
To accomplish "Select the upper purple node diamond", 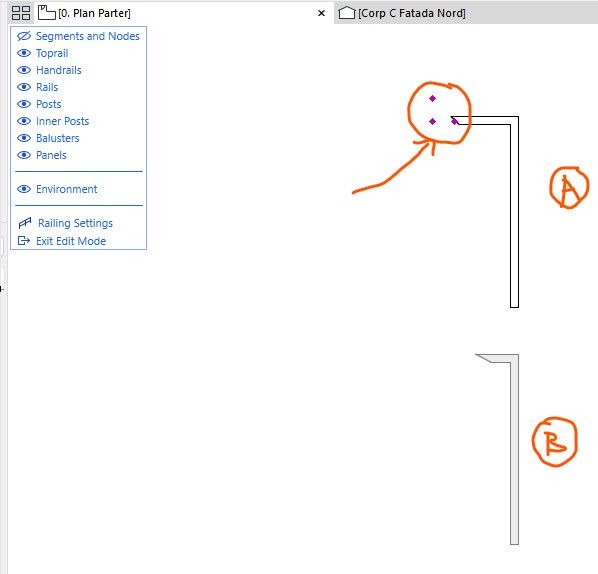I will coord(432,98).
